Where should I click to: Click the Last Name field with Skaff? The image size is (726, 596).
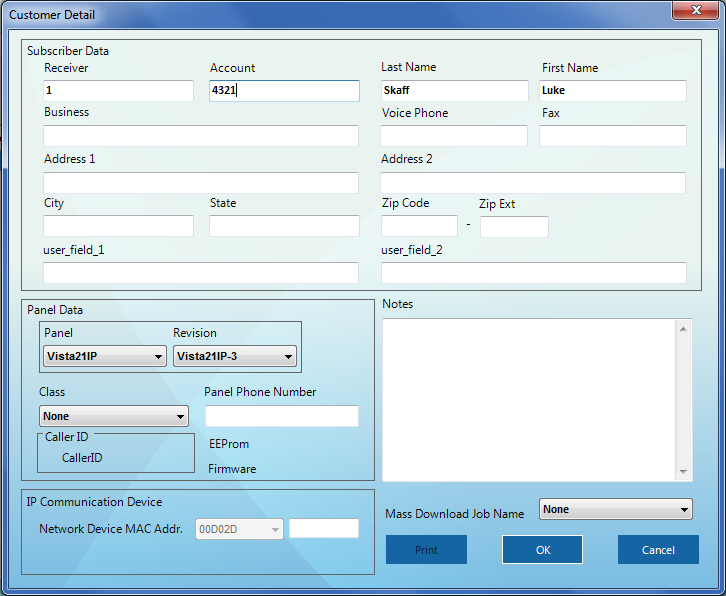[x=454, y=91]
